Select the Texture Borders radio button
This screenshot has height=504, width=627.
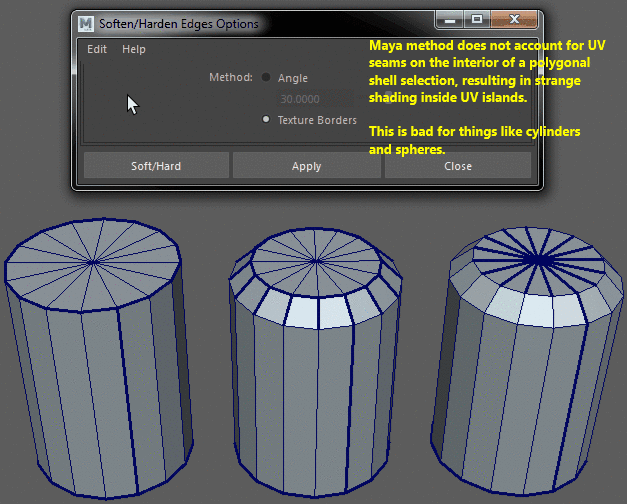tap(266, 119)
